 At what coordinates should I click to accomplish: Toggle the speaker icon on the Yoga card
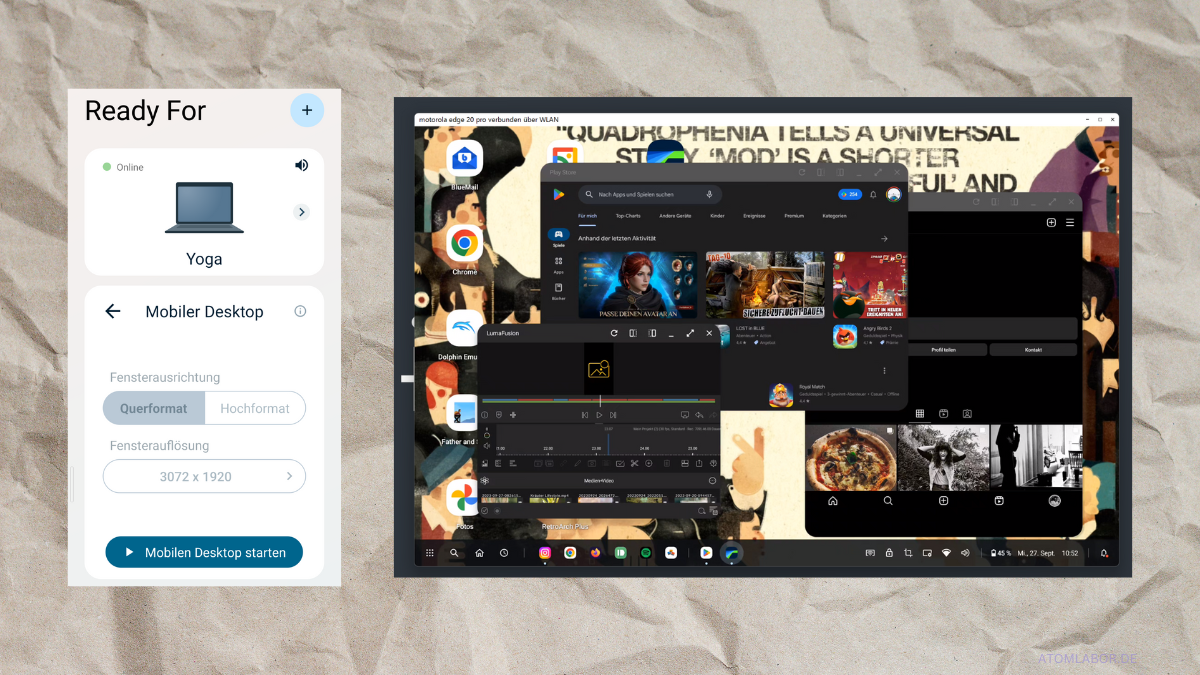point(301,165)
